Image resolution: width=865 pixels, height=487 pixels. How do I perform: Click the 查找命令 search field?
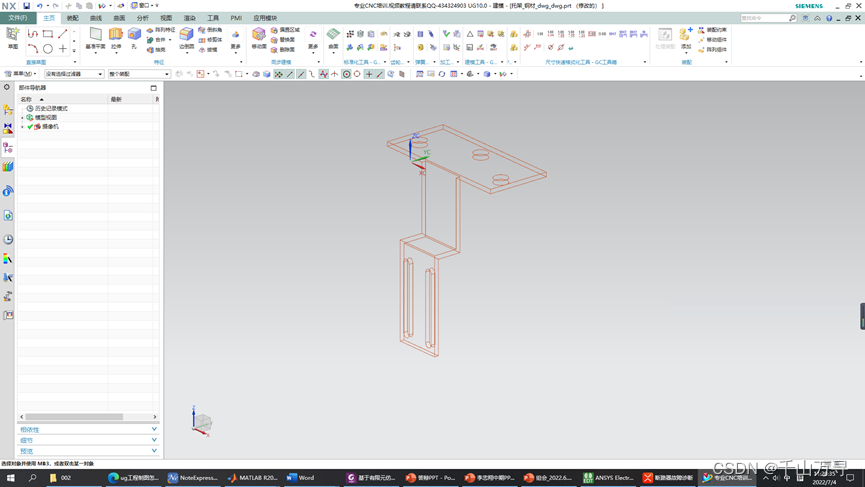tap(765, 18)
